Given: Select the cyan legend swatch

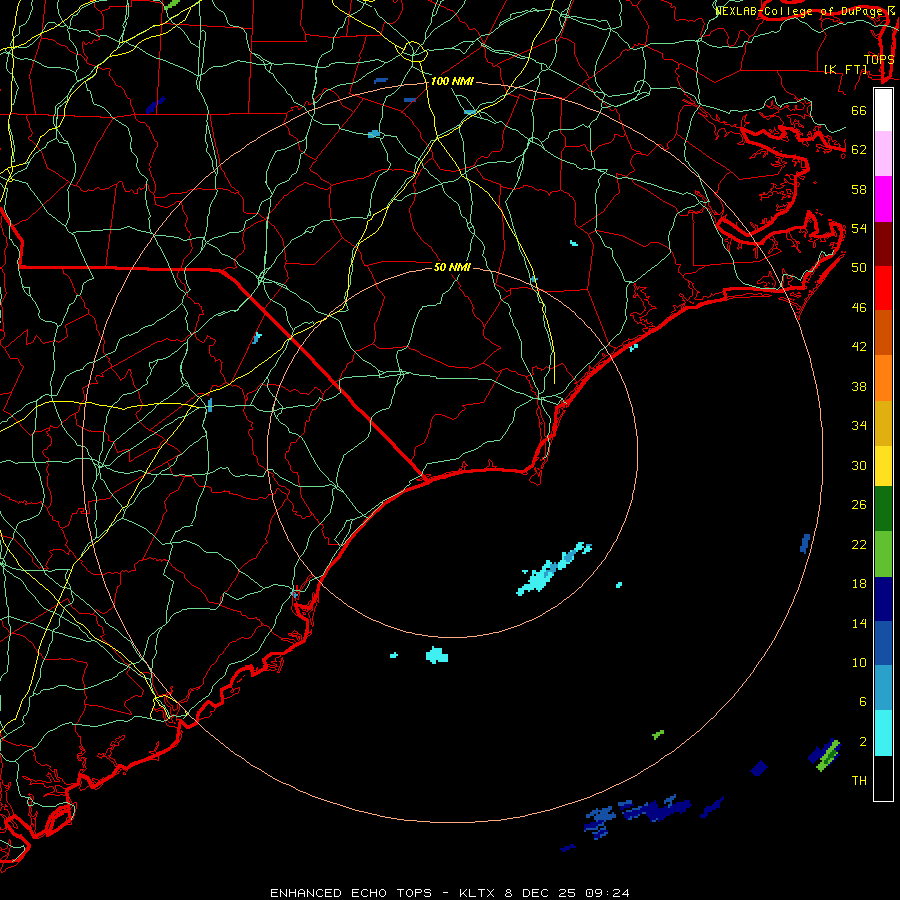Looking at the screenshot, I should tap(883, 732).
